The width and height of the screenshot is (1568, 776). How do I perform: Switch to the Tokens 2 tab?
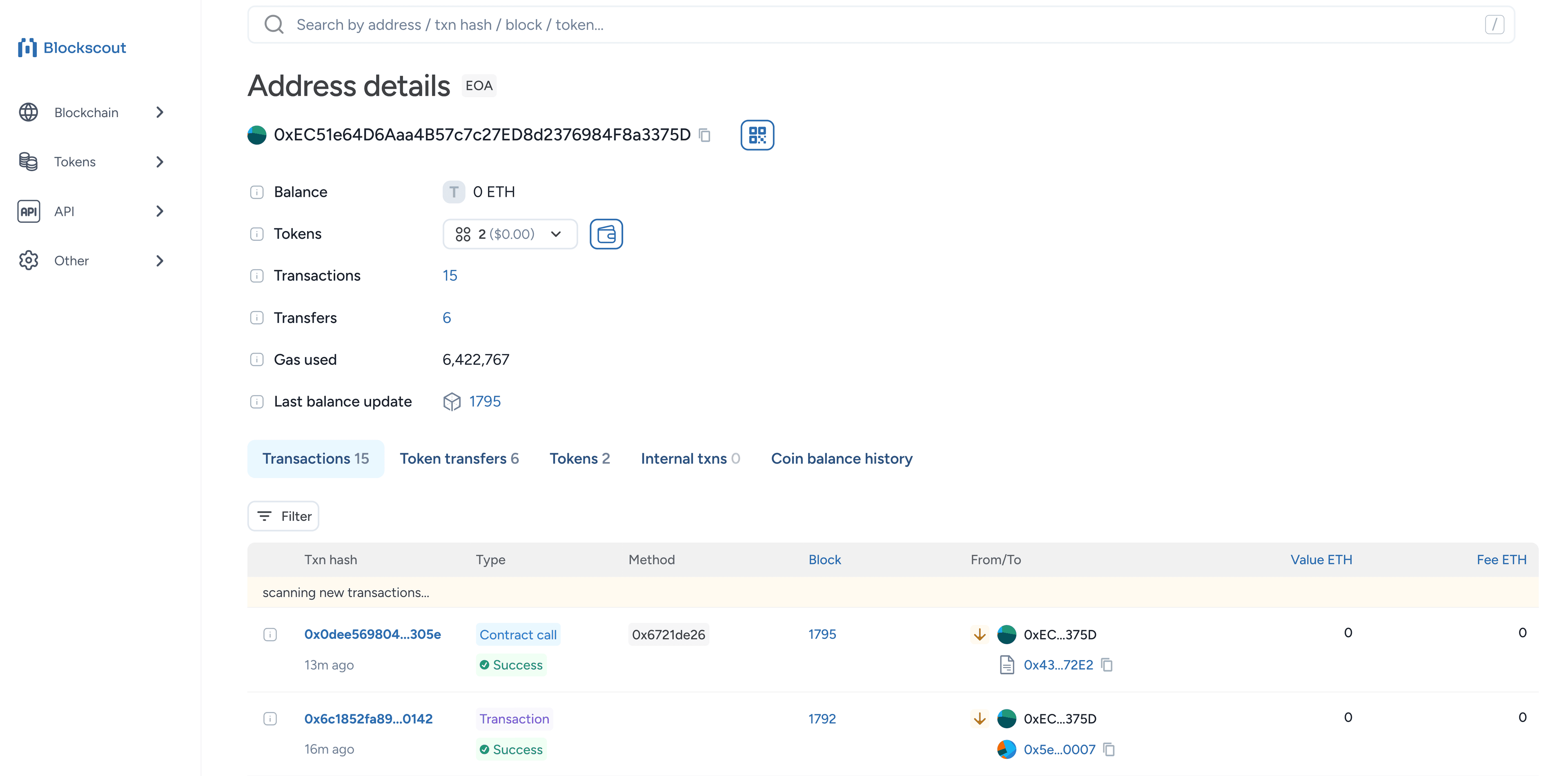point(579,458)
